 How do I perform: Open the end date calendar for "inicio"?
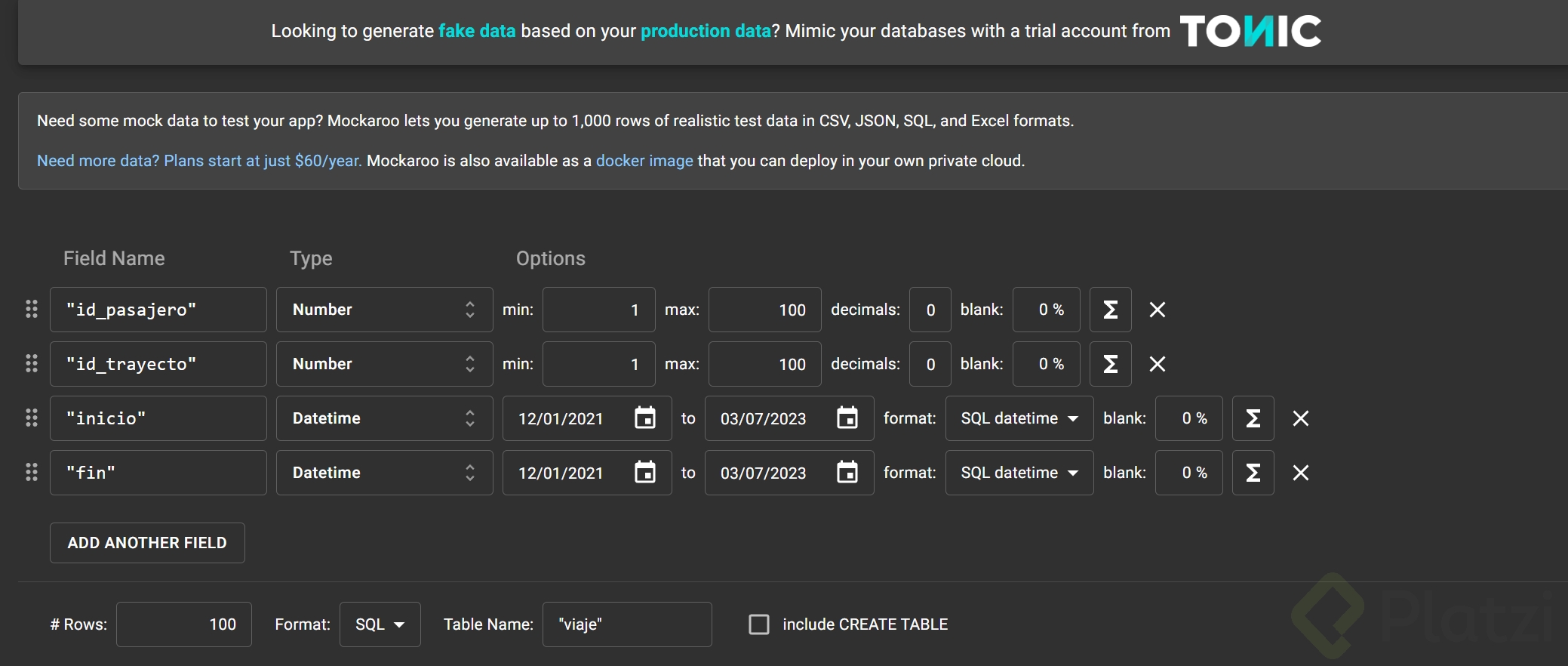point(847,418)
